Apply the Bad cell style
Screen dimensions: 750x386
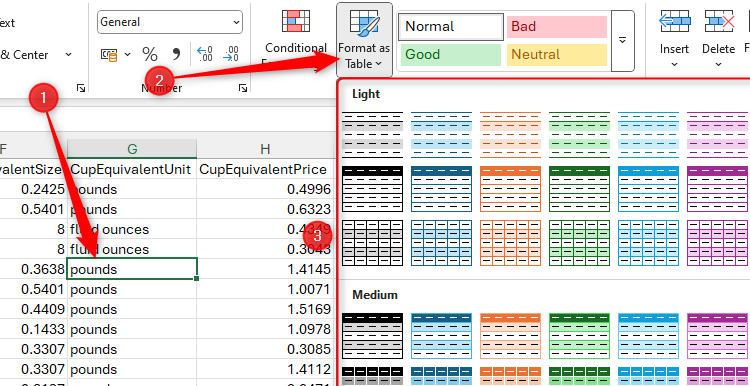[557, 26]
